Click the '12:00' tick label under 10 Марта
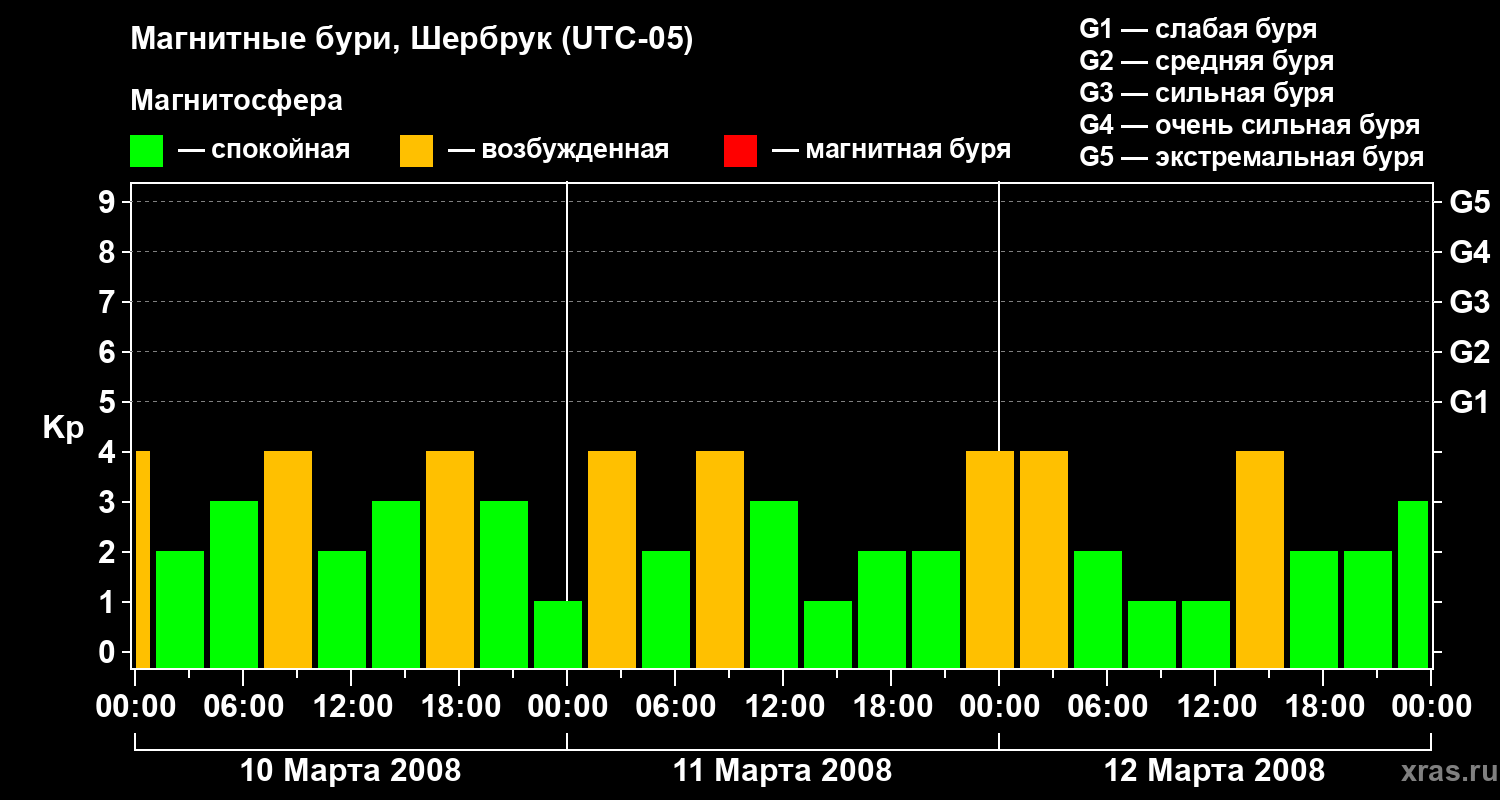The image size is (1500, 800). (351, 706)
